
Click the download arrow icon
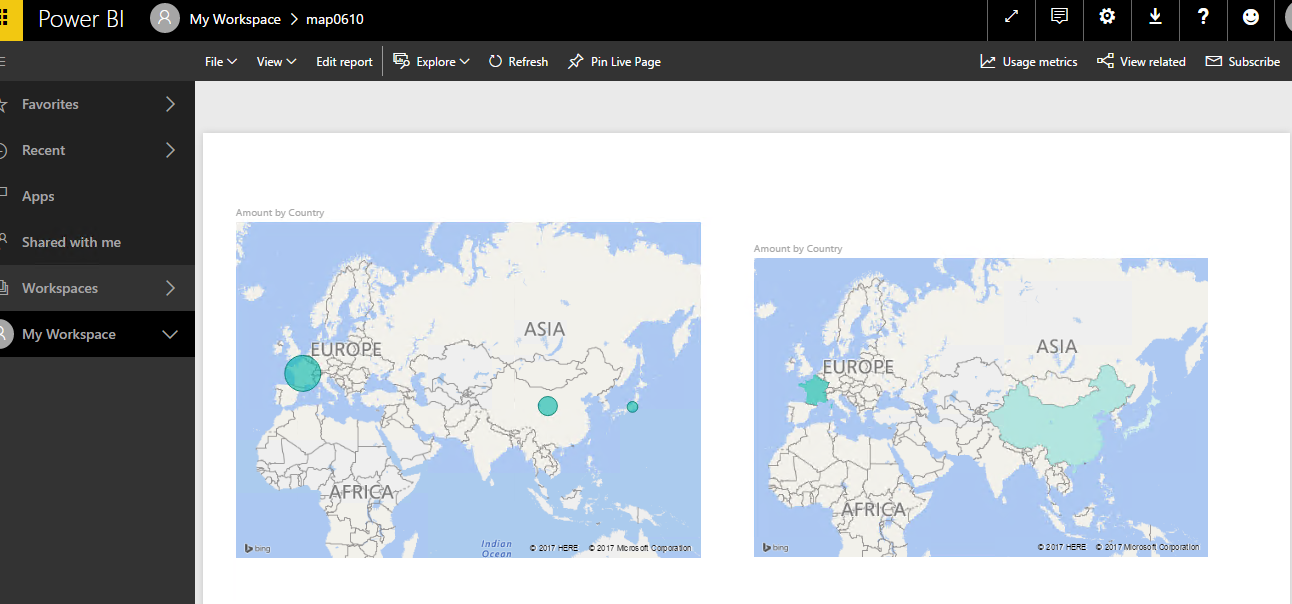[1155, 17]
